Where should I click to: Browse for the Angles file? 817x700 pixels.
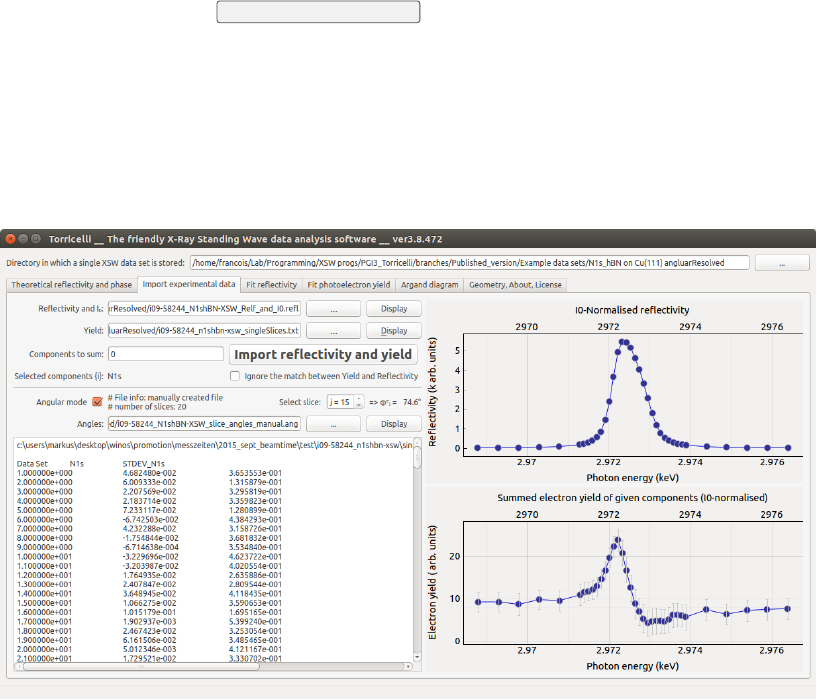[333, 424]
